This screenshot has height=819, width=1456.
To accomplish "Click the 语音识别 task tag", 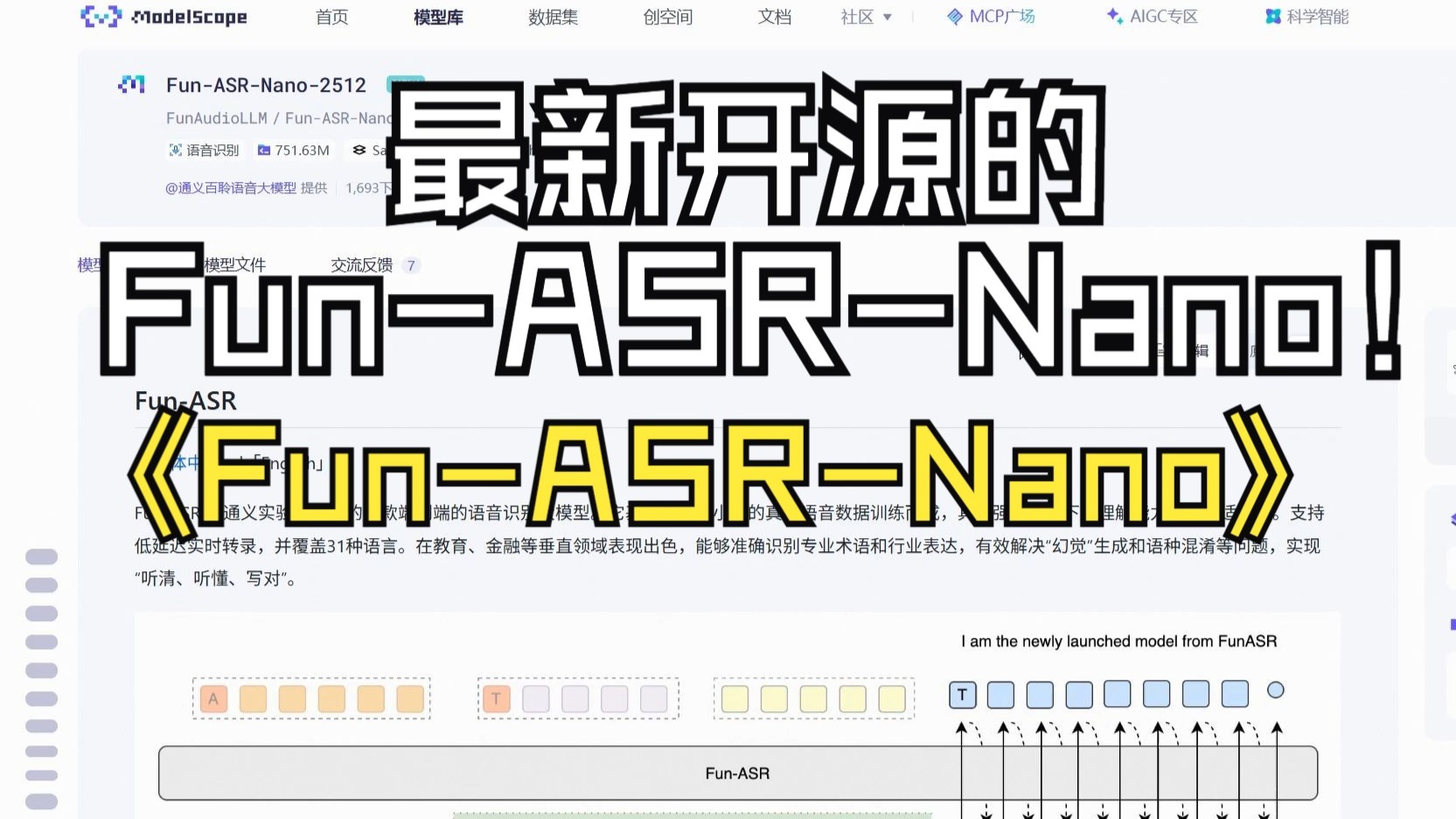I will click(204, 150).
